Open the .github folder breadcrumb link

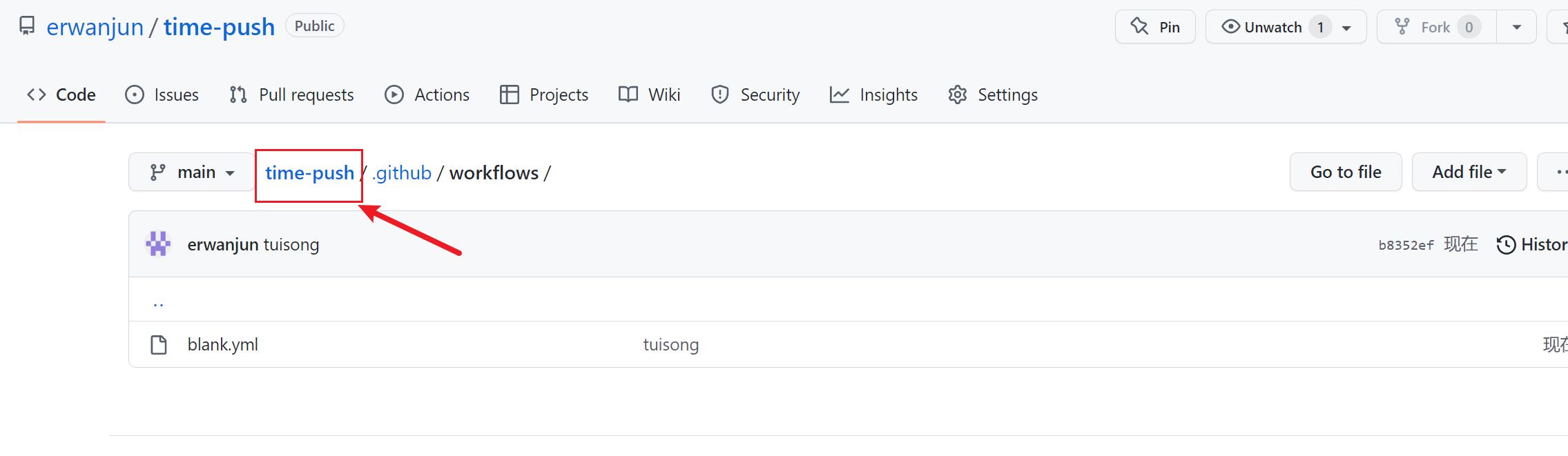[402, 172]
